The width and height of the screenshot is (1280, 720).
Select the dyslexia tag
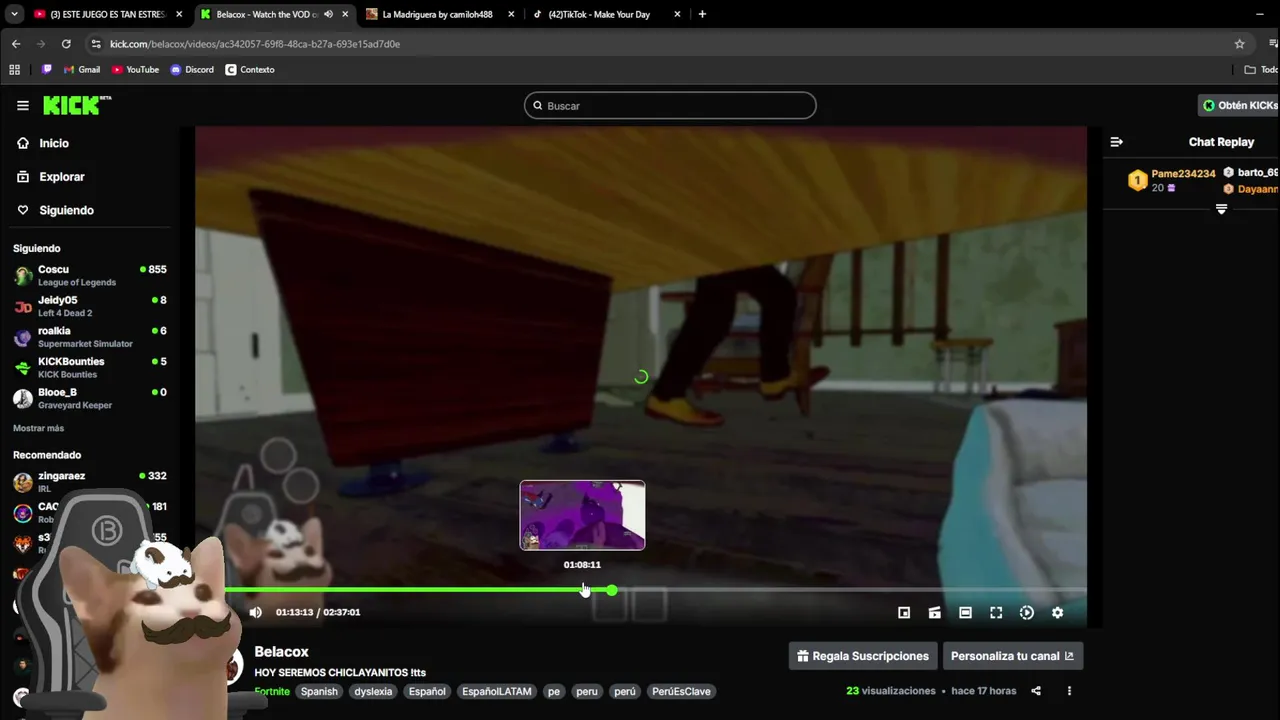(x=373, y=691)
